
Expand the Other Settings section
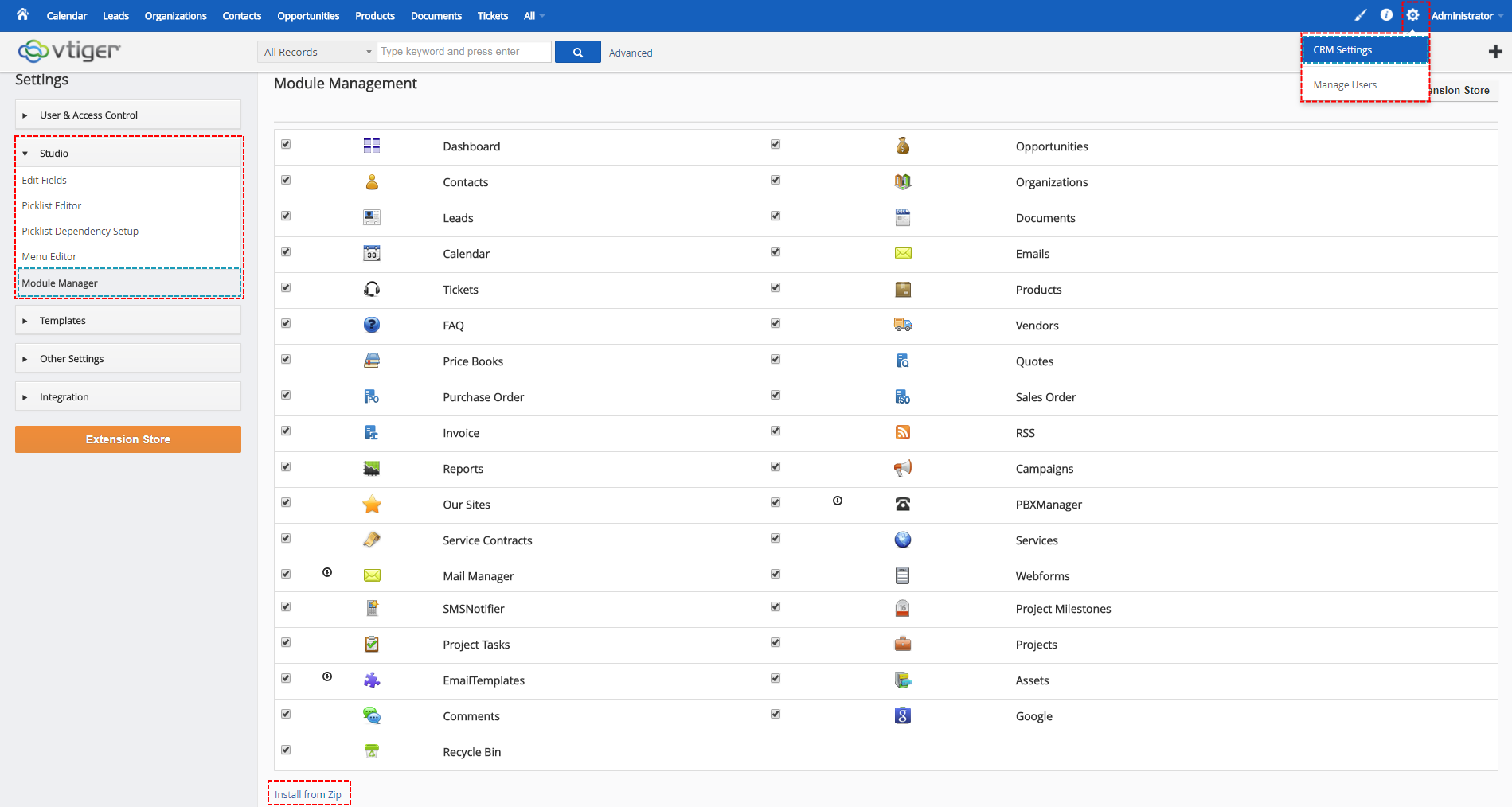(128, 358)
